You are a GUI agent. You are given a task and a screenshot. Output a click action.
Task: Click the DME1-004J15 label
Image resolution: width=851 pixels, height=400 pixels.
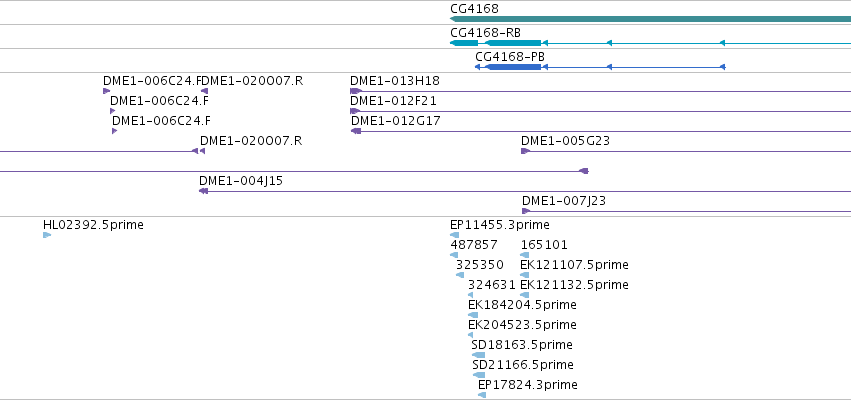tap(240, 181)
